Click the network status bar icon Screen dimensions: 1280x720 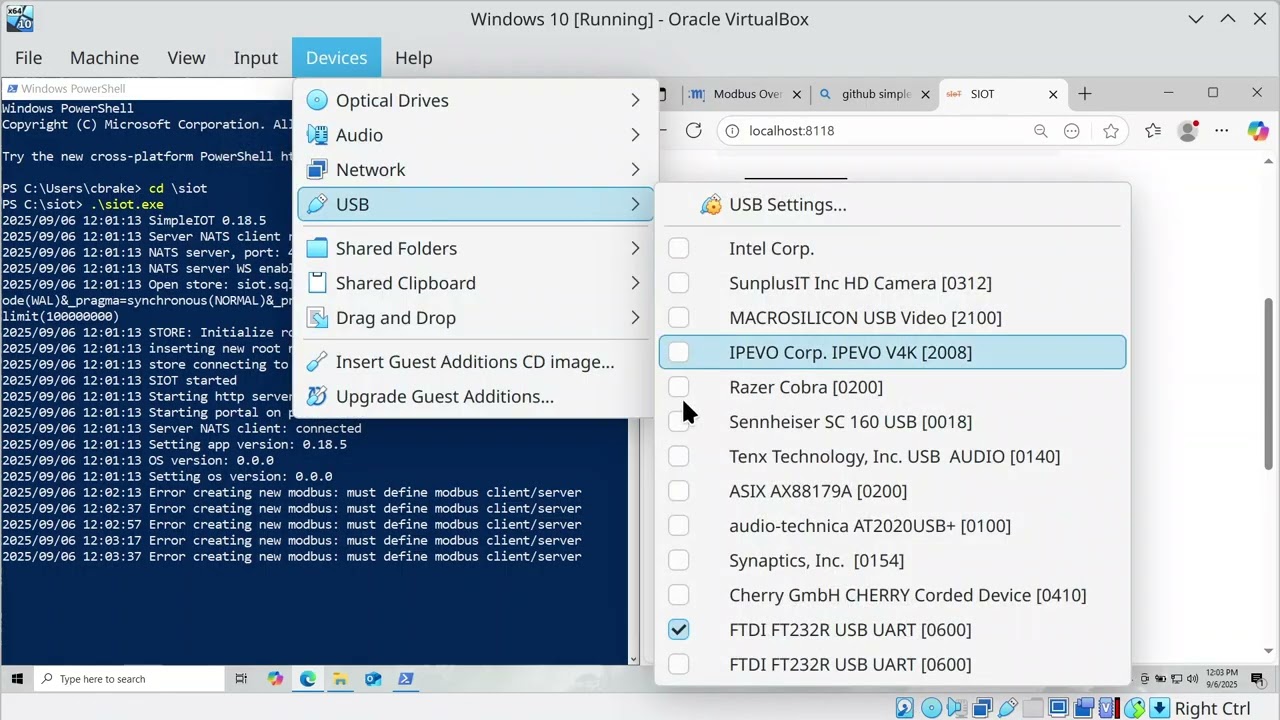(982, 708)
